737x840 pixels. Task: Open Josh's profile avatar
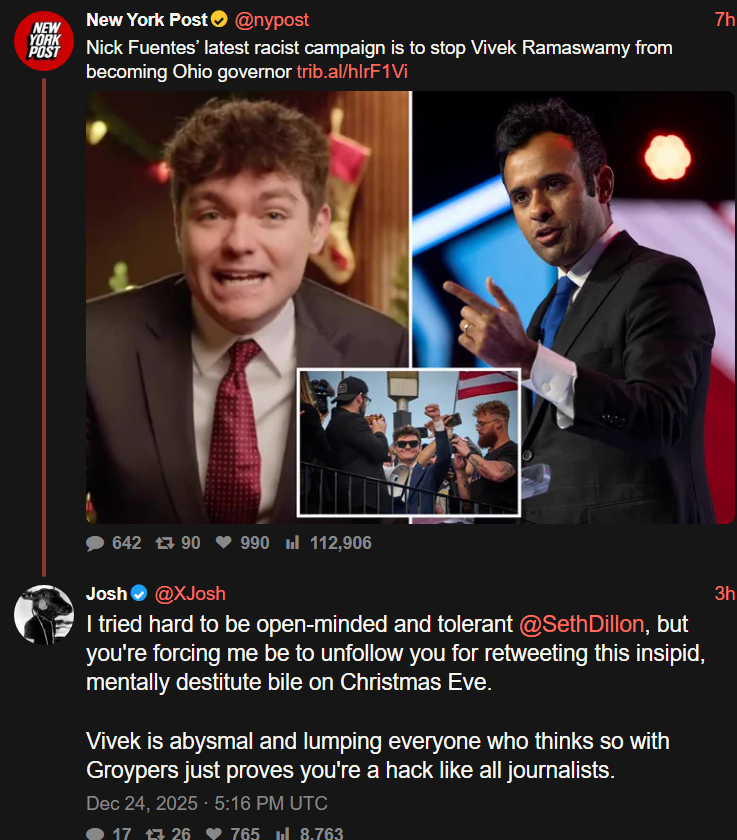tap(43, 614)
